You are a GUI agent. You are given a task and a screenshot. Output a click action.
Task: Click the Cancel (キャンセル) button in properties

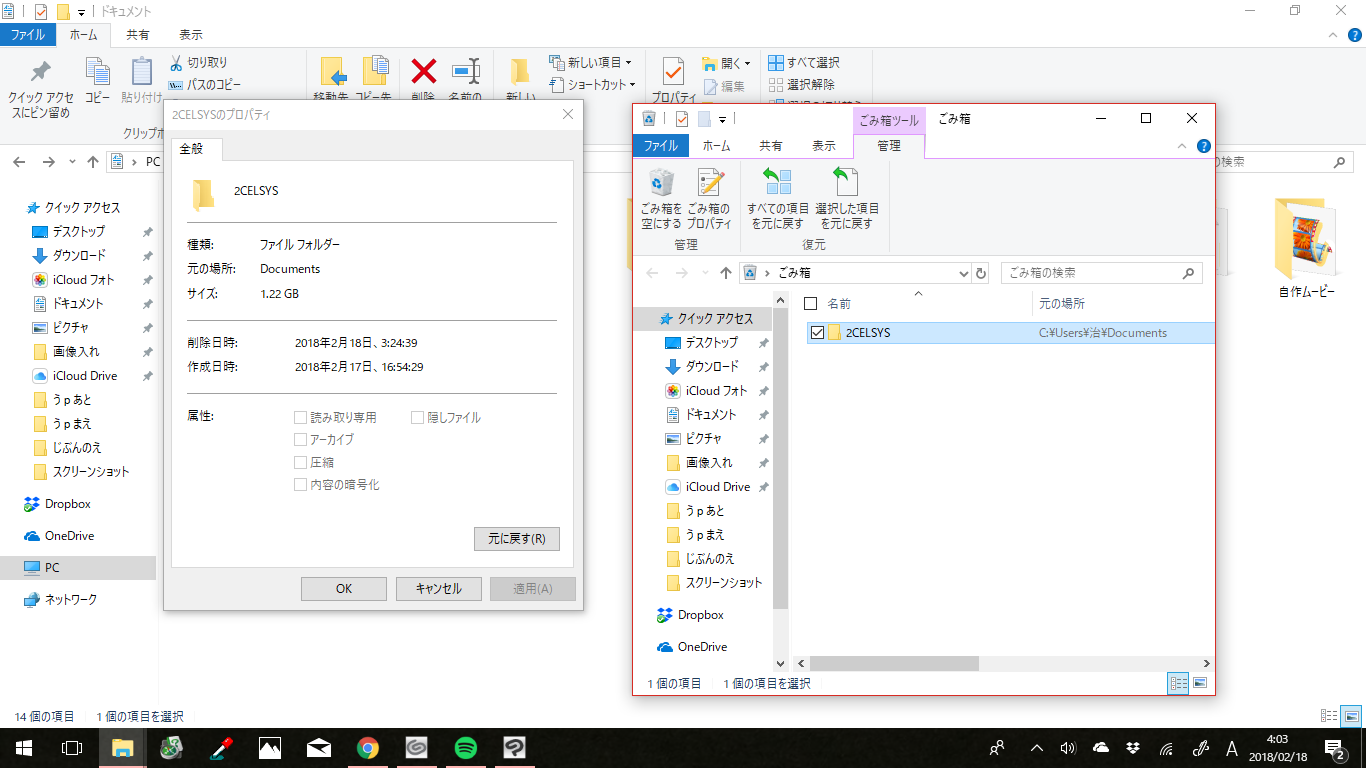click(x=438, y=589)
